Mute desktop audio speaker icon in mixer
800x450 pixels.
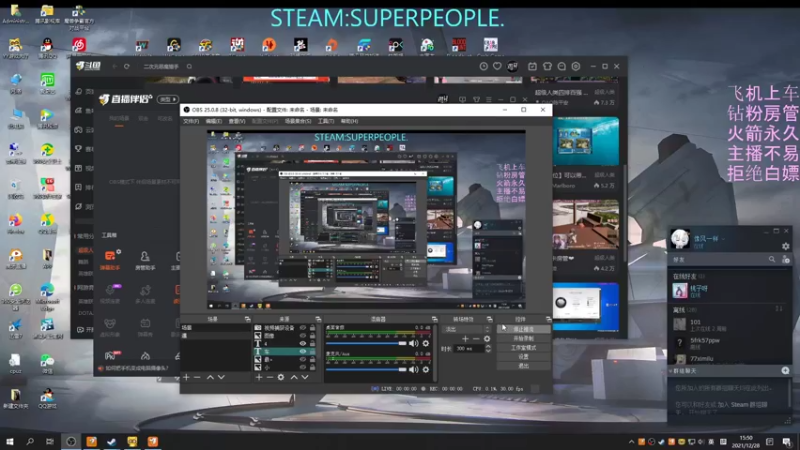pyautogui.click(x=414, y=343)
